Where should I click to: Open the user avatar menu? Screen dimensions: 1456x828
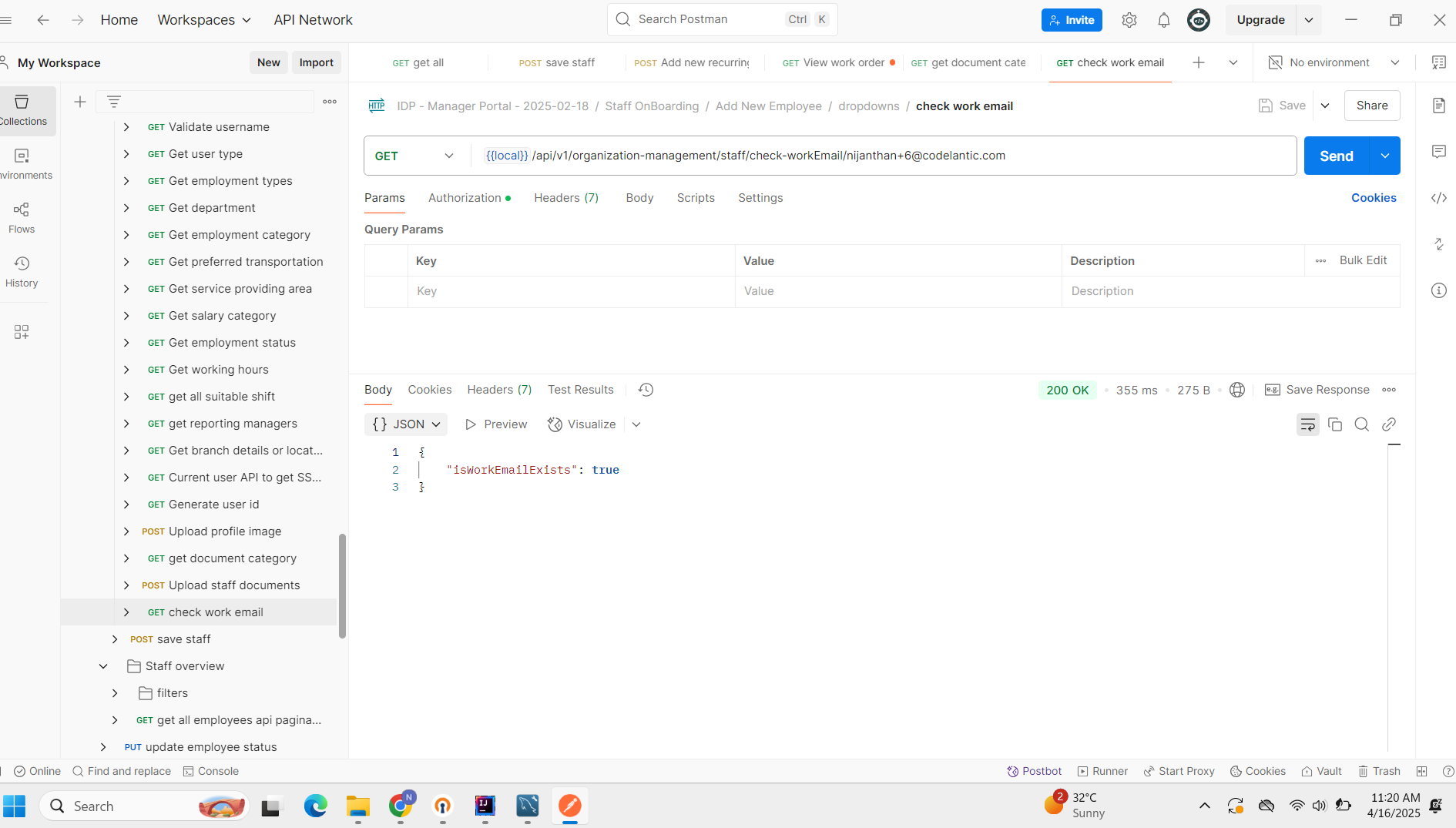(1199, 20)
